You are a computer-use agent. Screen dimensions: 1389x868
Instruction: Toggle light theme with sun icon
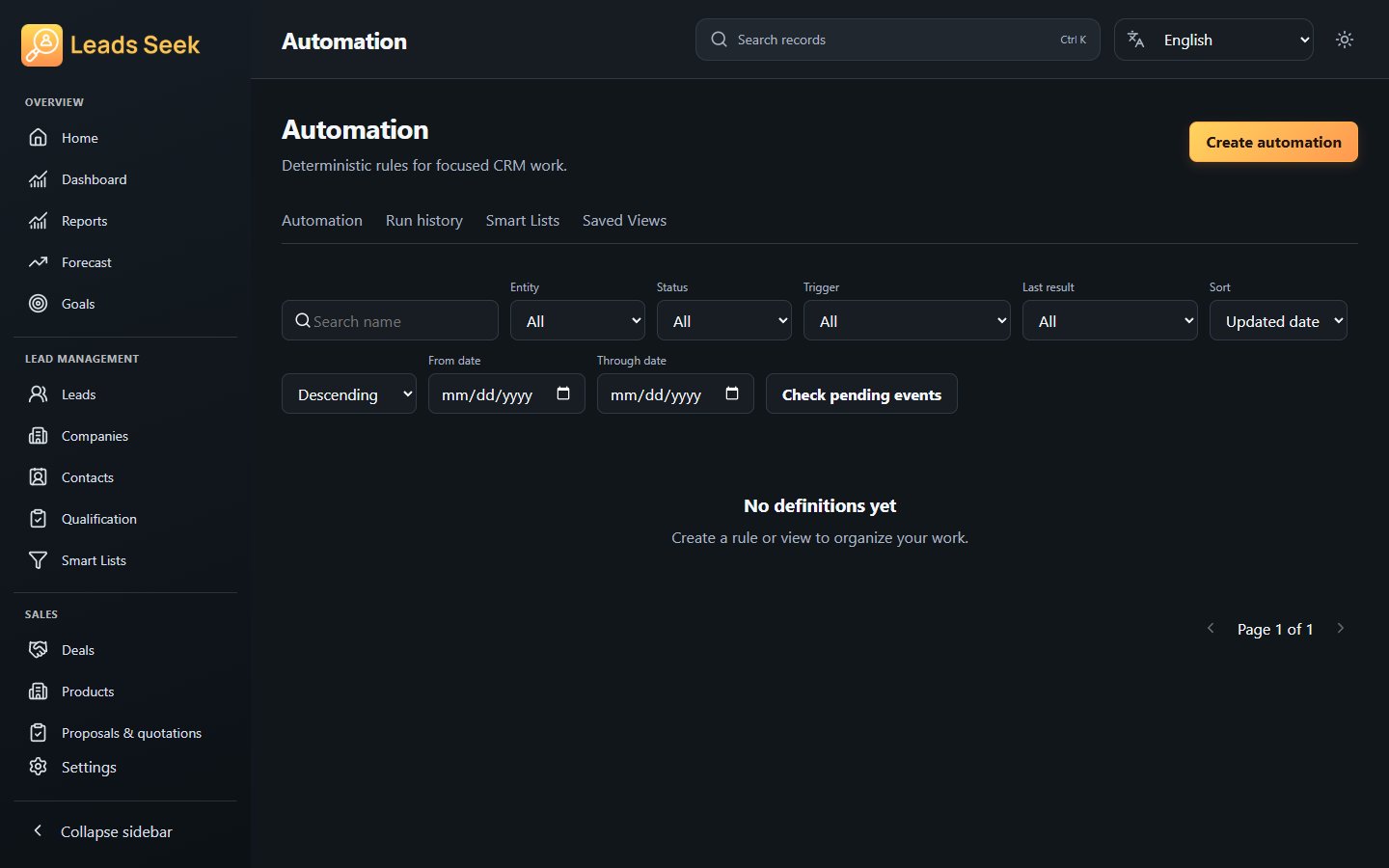[x=1345, y=40]
